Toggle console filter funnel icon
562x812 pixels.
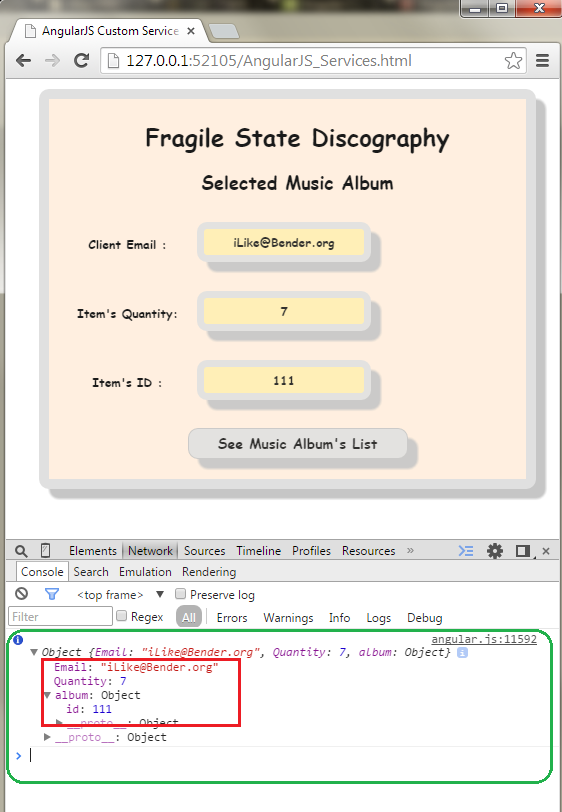[x=52, y=594]
